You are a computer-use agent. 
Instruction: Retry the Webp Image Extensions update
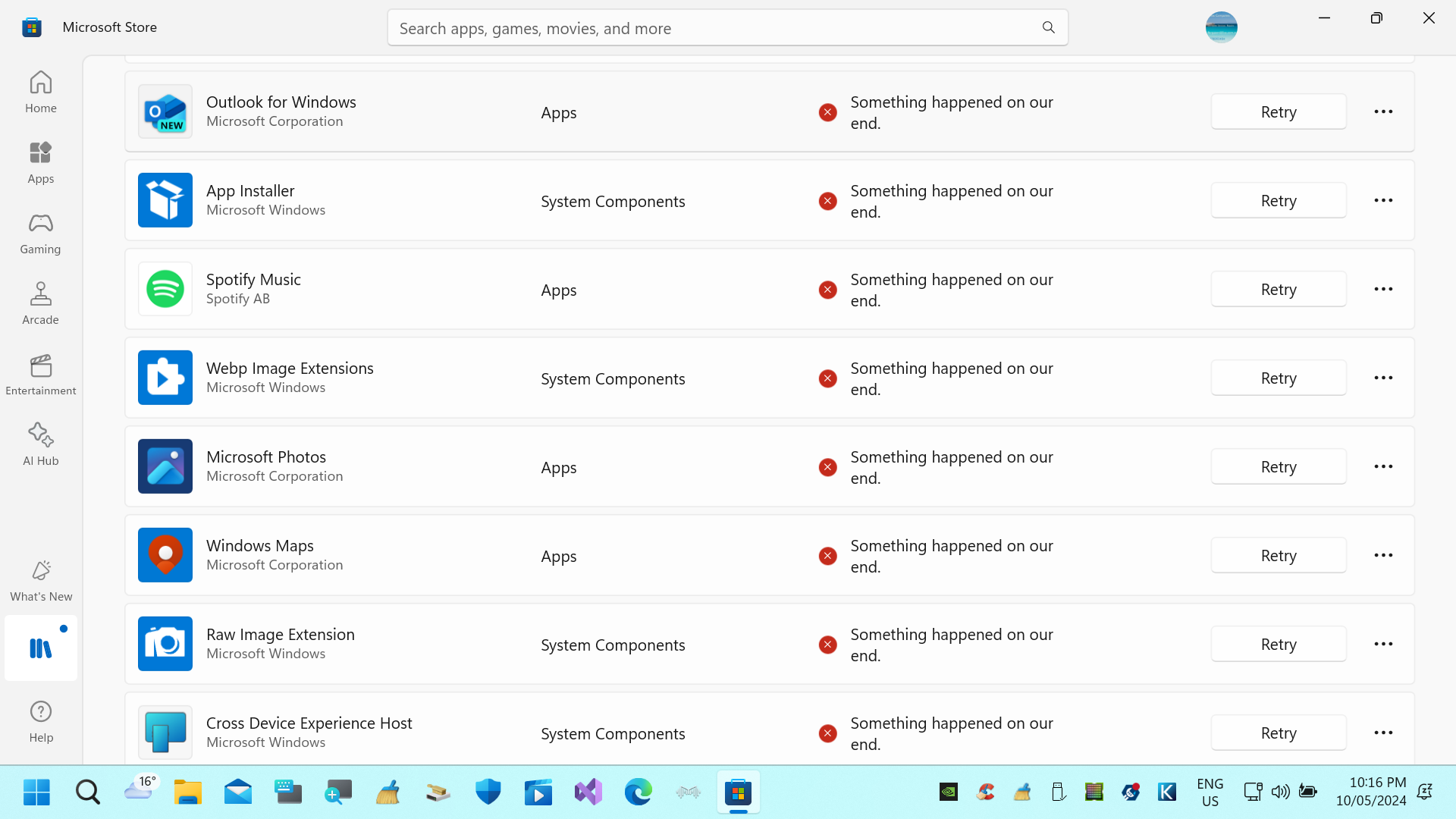coord(1279,378)
